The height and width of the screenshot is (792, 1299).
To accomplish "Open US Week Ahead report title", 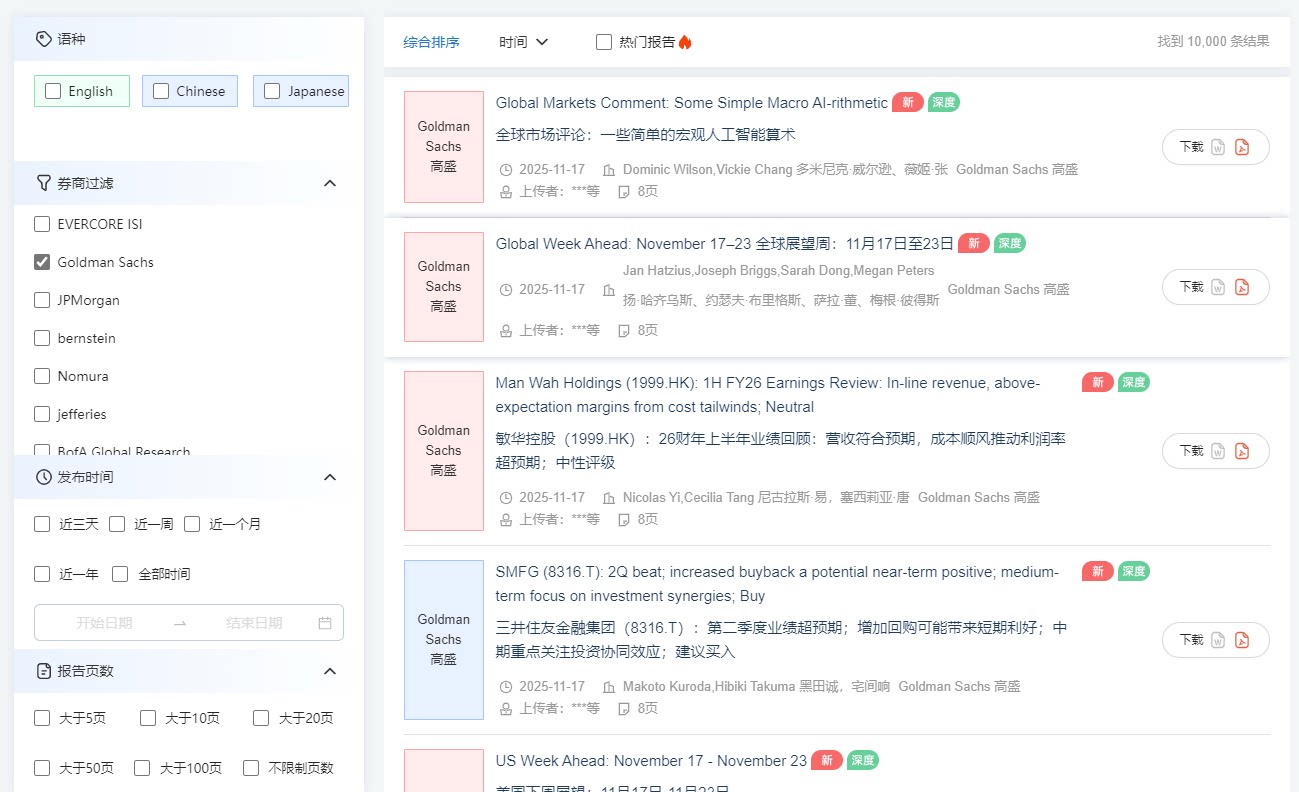I will tap(651, 761).
